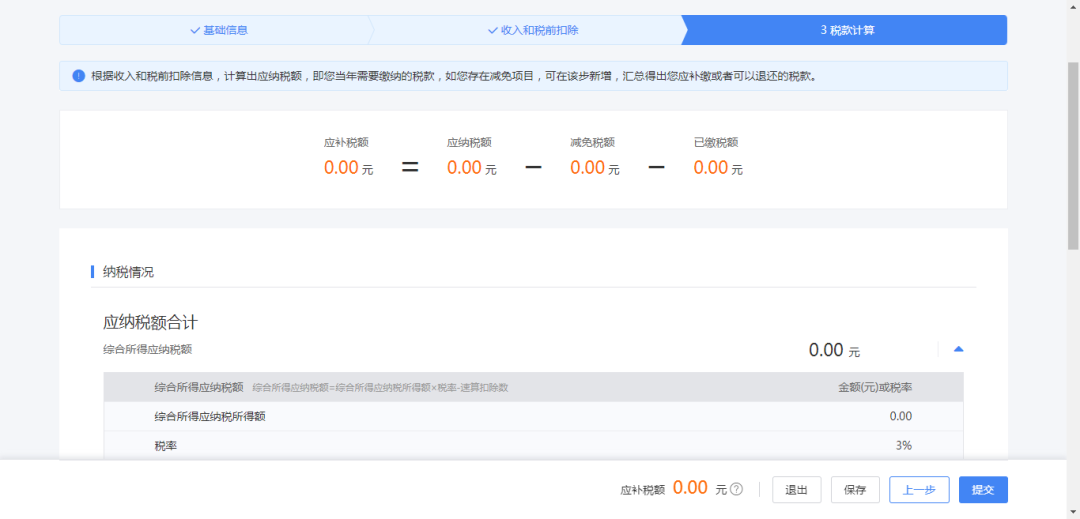This screenshot has height=519, width=1080.
Task: Click the 保存 button
Action: [x=855, y=489]
